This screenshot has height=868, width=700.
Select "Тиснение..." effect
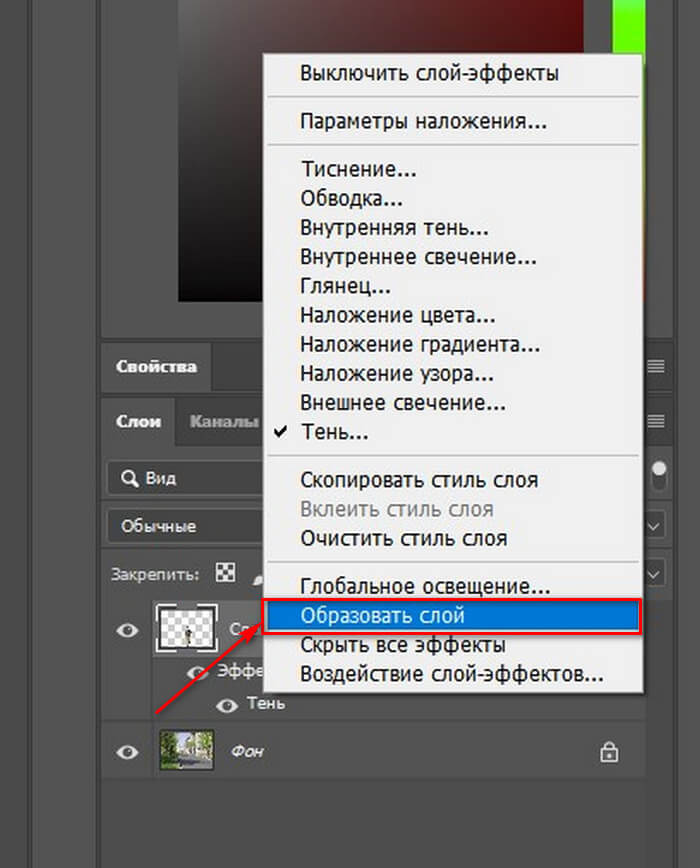(x=359, y=169)
